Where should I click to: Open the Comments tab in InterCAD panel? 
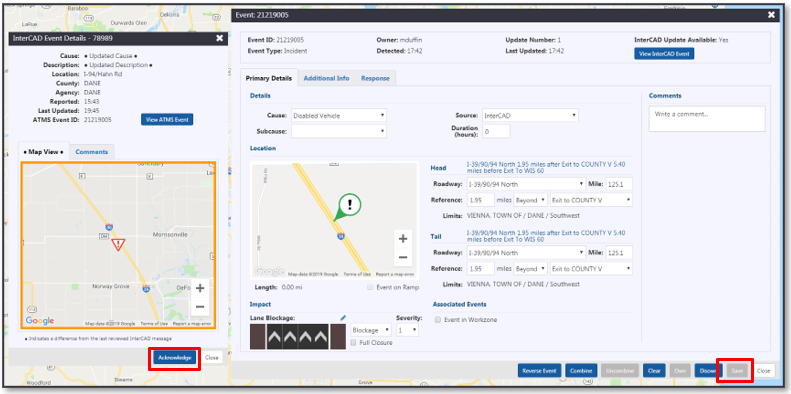point(92,151)
